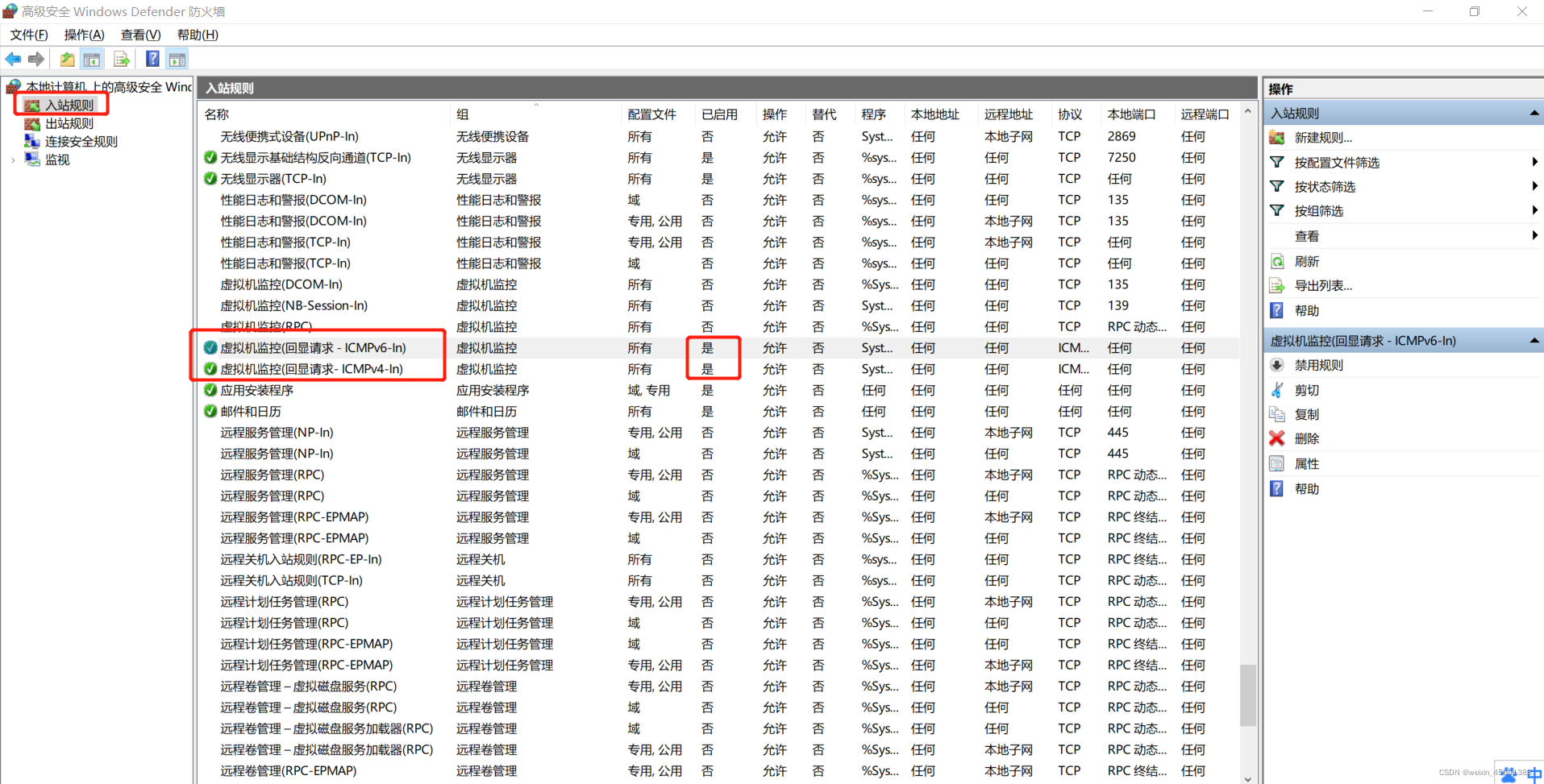Click the 按组筛选 funnel icon
This screenshot has height=784, width=1544.
point(1277,211)
